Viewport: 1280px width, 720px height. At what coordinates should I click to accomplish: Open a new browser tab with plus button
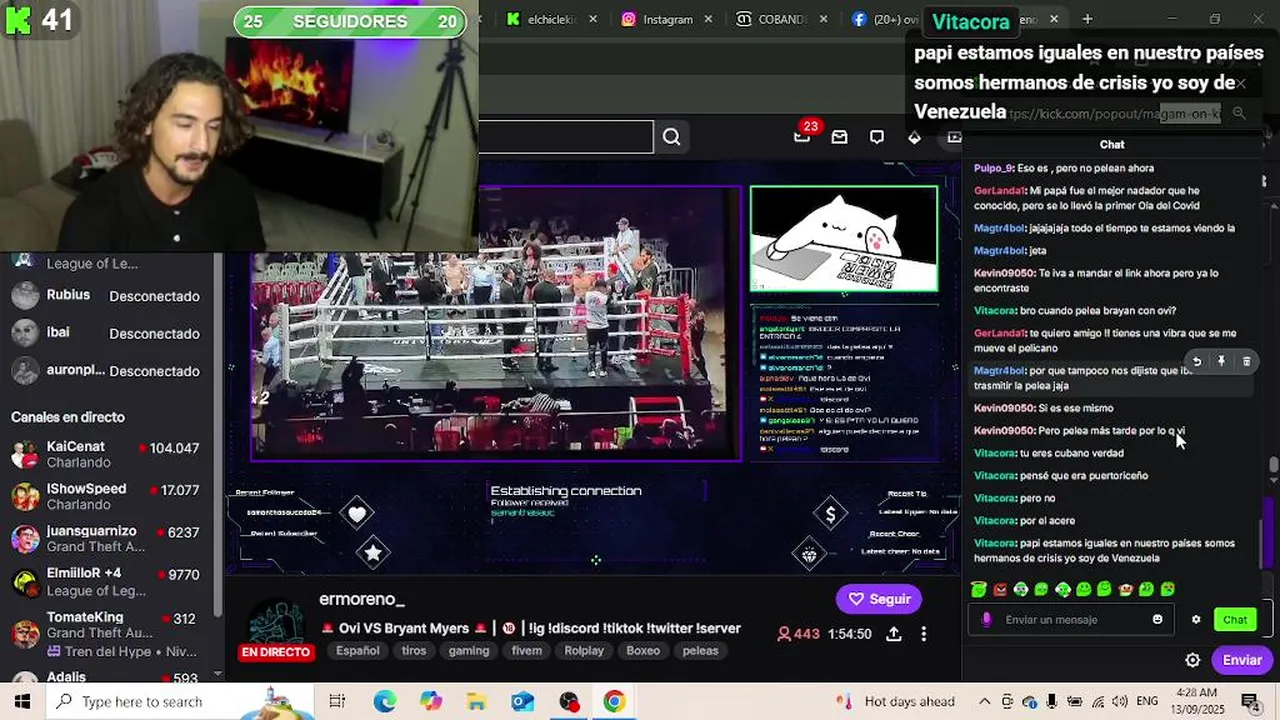click(x=1087, y=19)
